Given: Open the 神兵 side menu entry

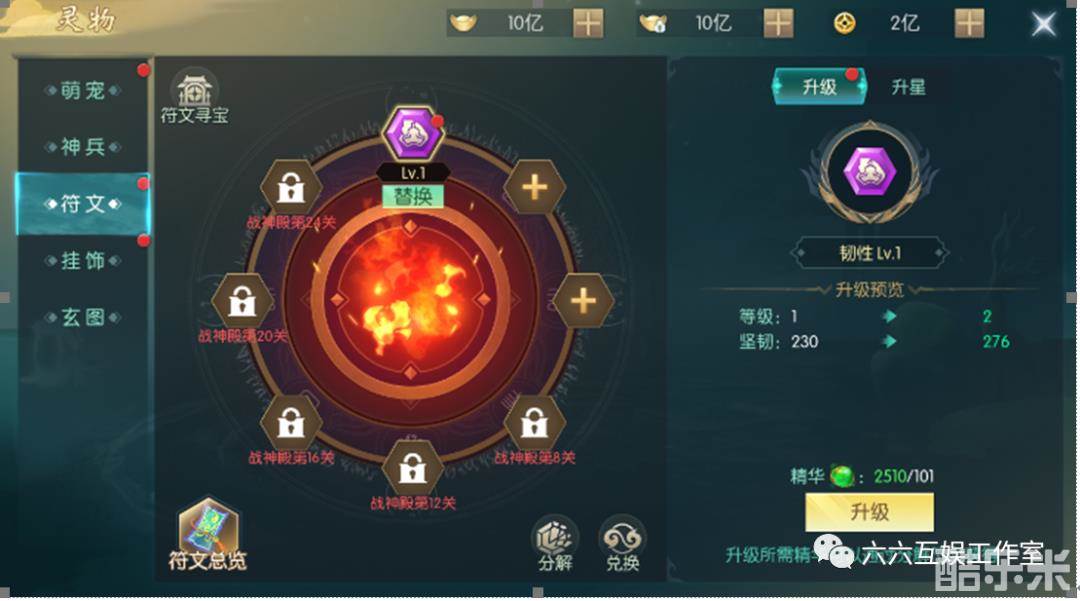Looking at the screenshot, I should pyautogui.click(x=83, y=147).
